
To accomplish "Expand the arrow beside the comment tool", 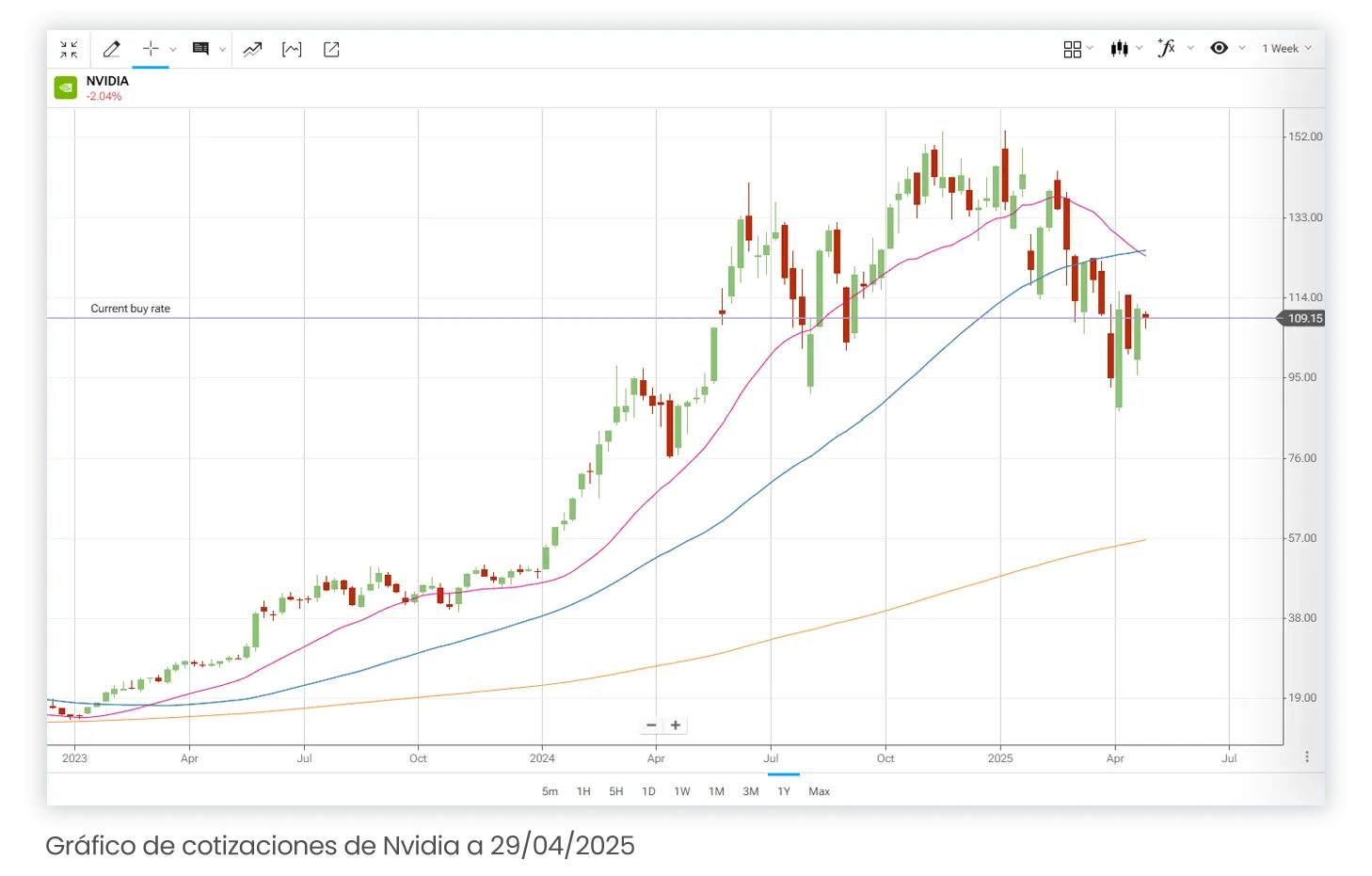I will pyautogui.click(x=222, y=50).
